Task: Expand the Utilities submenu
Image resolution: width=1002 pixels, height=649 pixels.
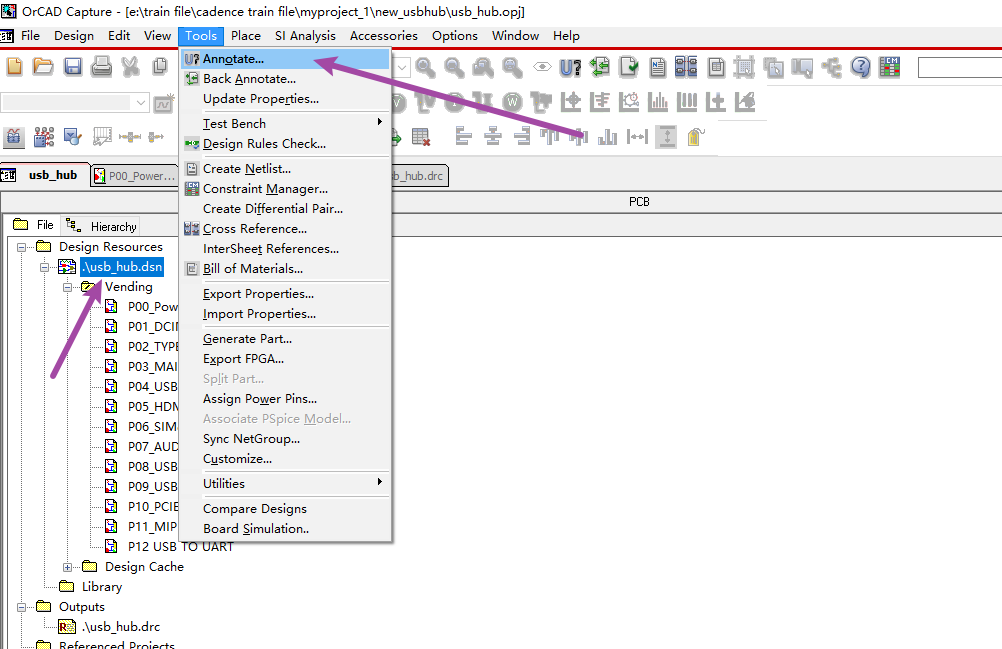Action: pyautogui.click(x=286, y=484)
